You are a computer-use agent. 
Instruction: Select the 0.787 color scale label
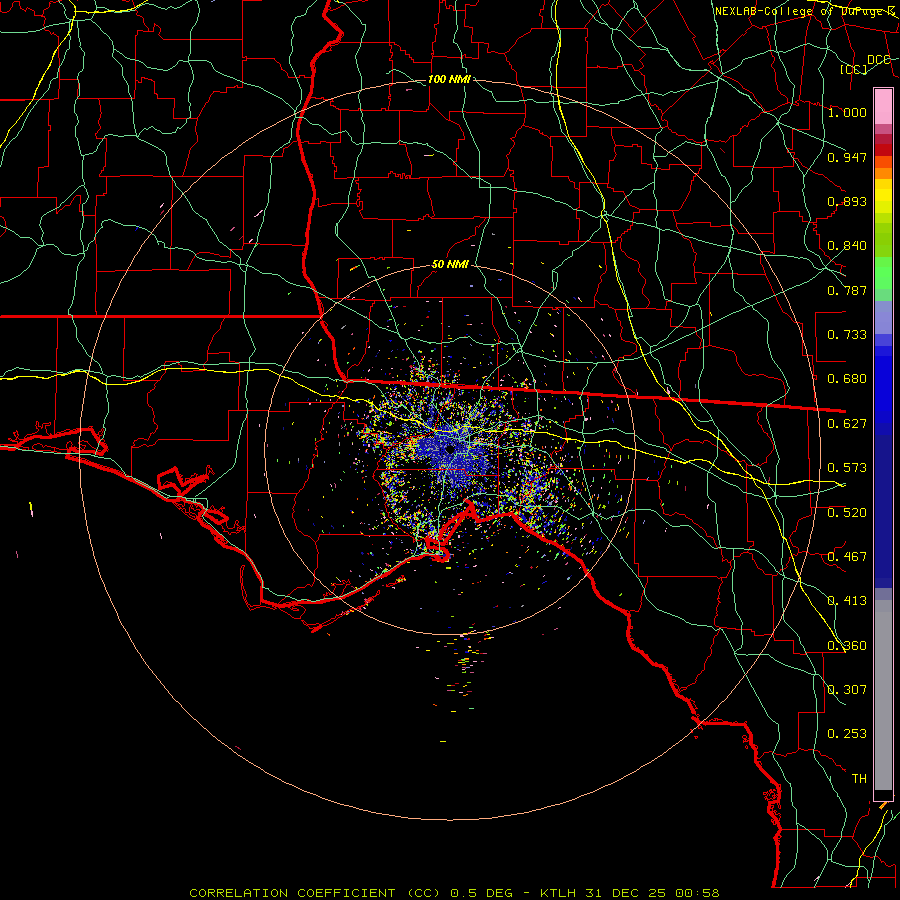pos(847,290)
